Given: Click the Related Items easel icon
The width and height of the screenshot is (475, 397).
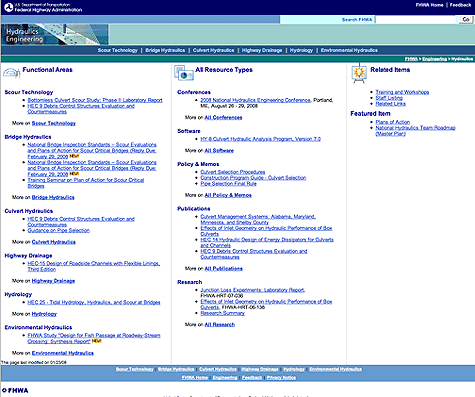Looking at the screenshot, I should pos(359,73).
